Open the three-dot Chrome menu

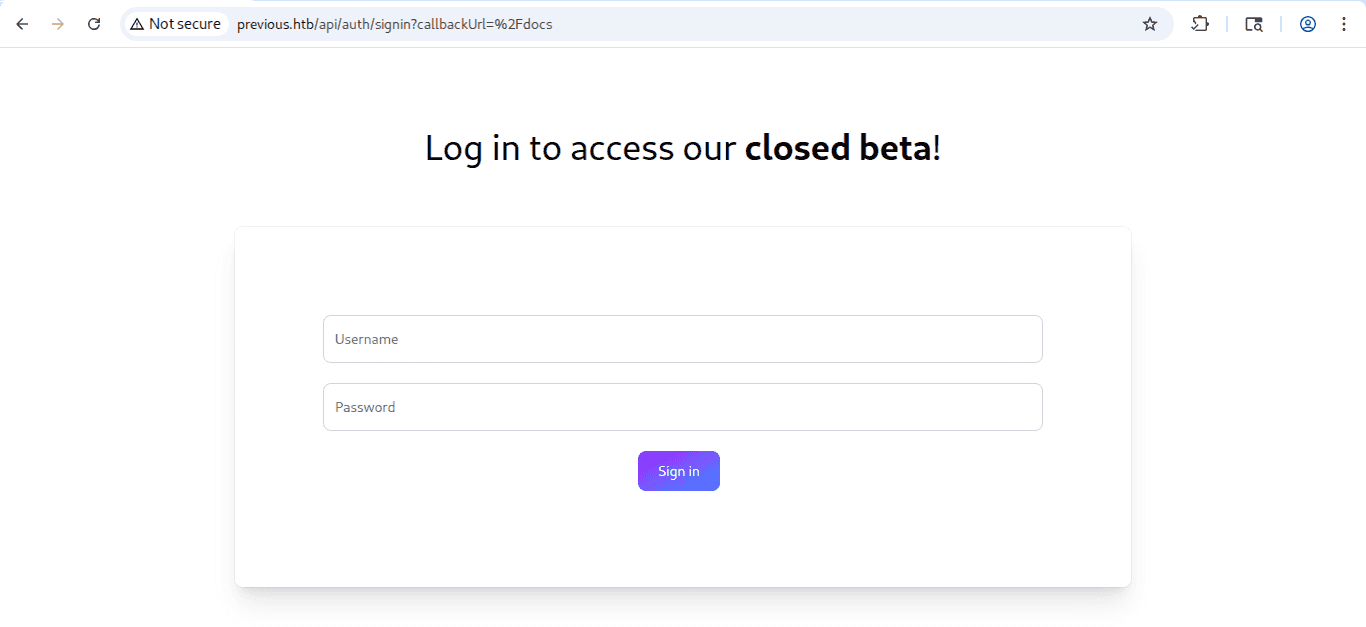tap(1344, 24)
